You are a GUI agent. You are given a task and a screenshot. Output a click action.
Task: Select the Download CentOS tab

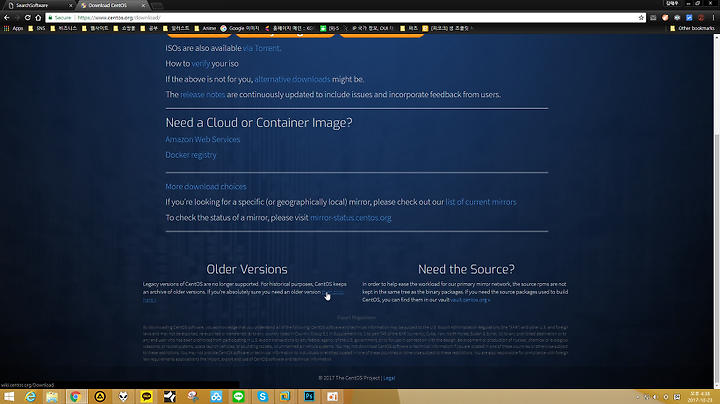[112, 6]
